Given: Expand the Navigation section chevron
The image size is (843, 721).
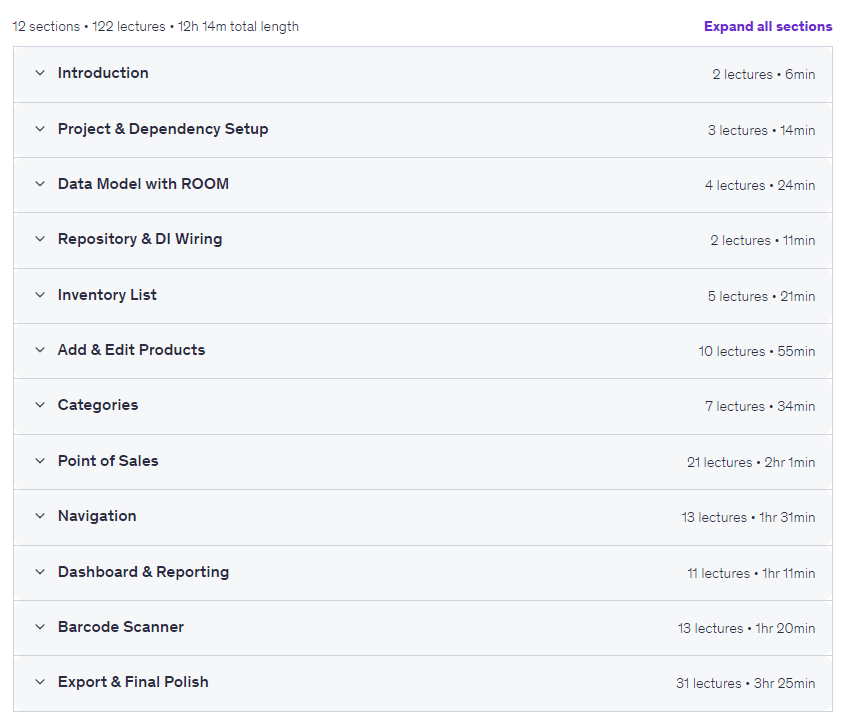Looking at the screenshot, I should point(40,516).
